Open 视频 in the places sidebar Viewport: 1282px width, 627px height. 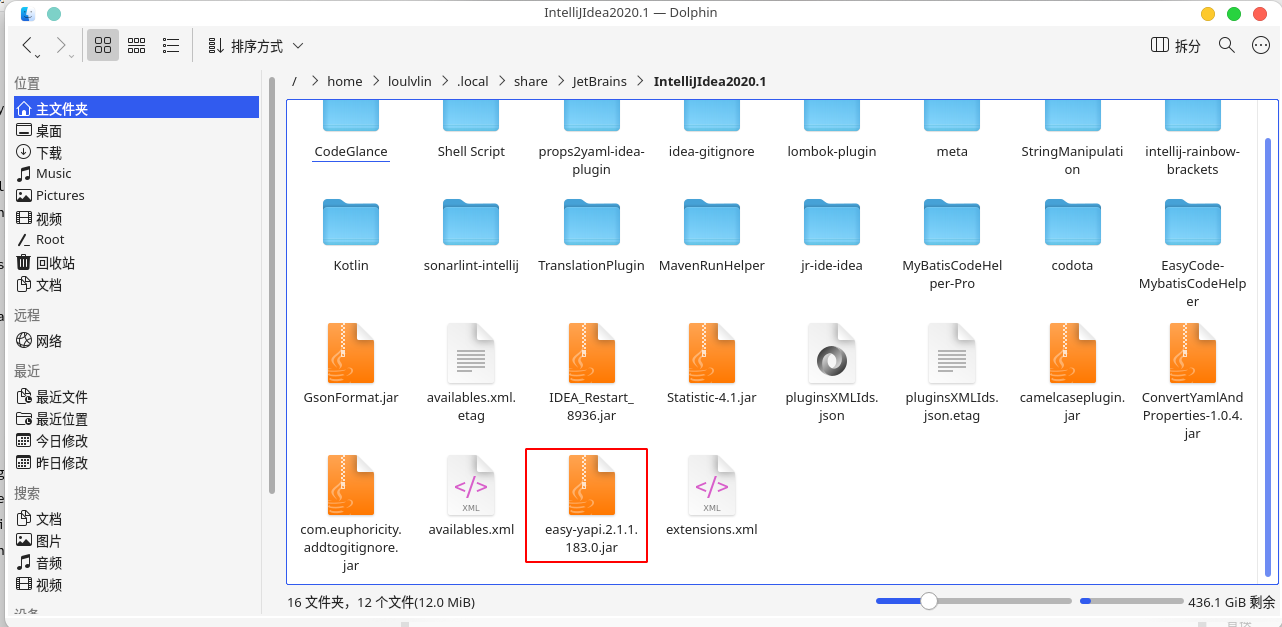pos(136,218)
